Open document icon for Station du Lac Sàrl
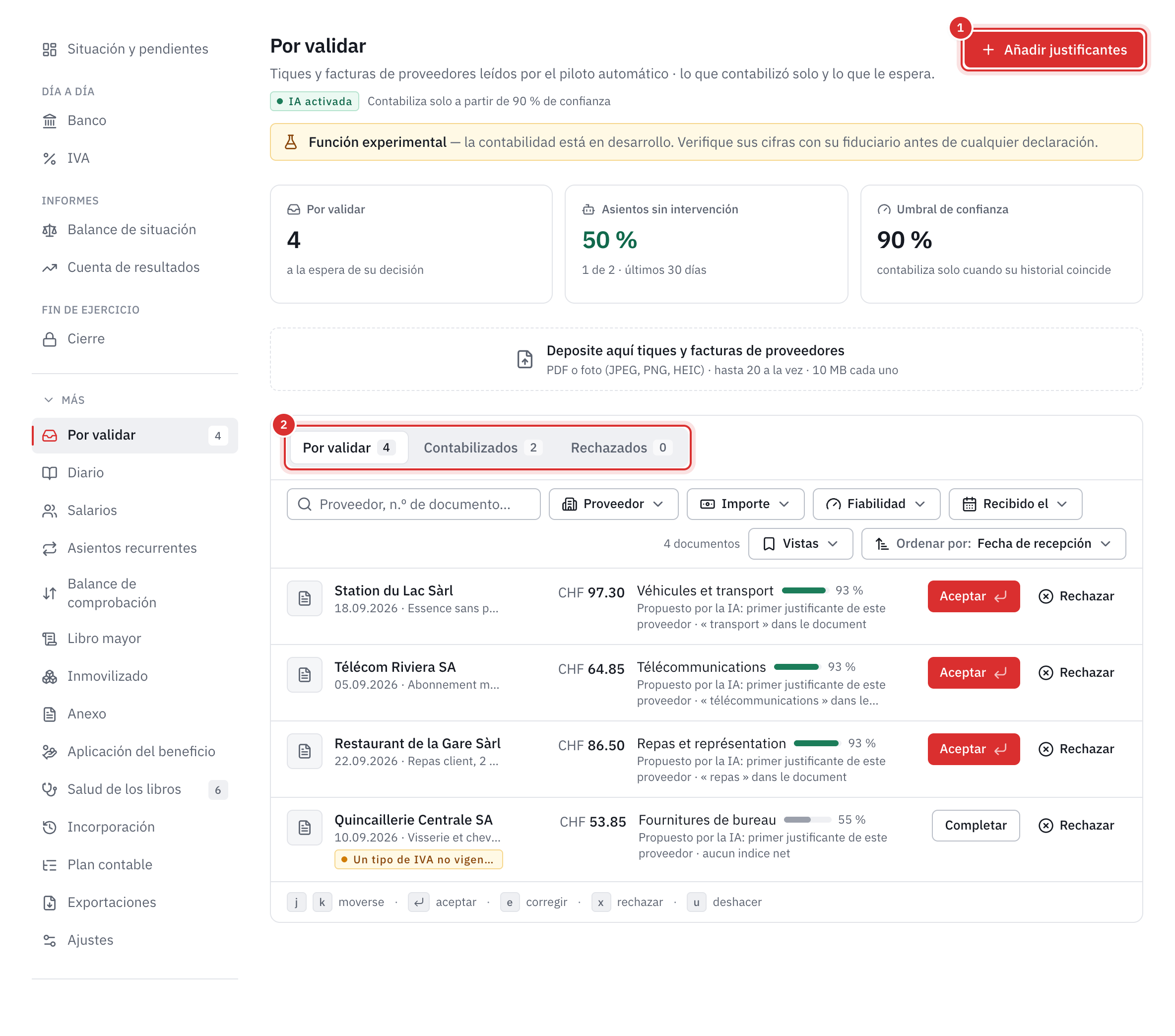This screenshot has width=1175, height=1036. [x=305, y=598]
